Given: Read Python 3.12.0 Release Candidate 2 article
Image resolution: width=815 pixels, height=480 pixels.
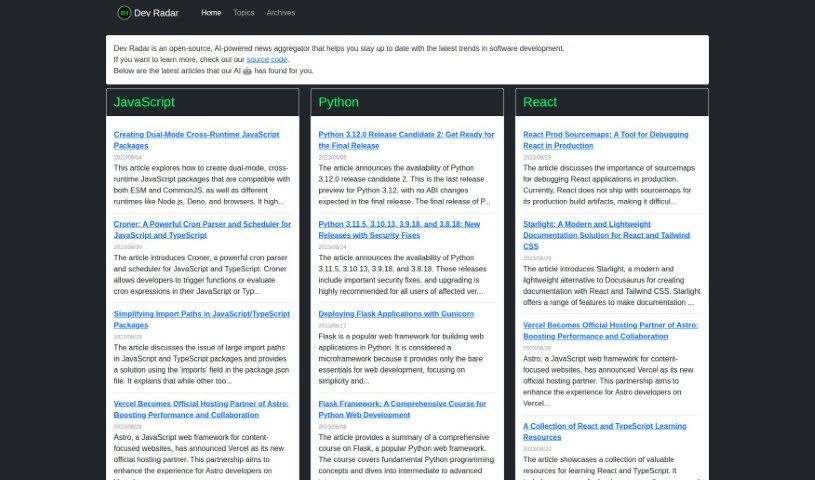Looking at the screenshot, I should (x=406, y=139).
